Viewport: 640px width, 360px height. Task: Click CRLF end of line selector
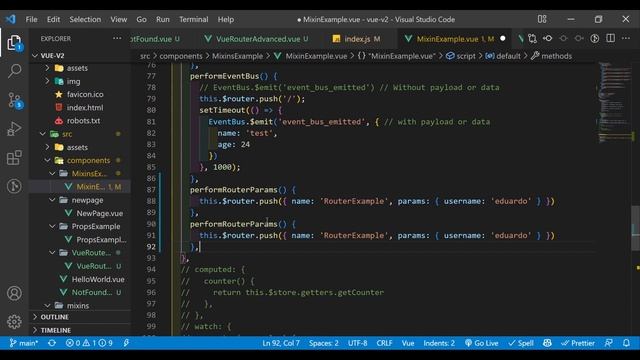(x=384, y=343)
